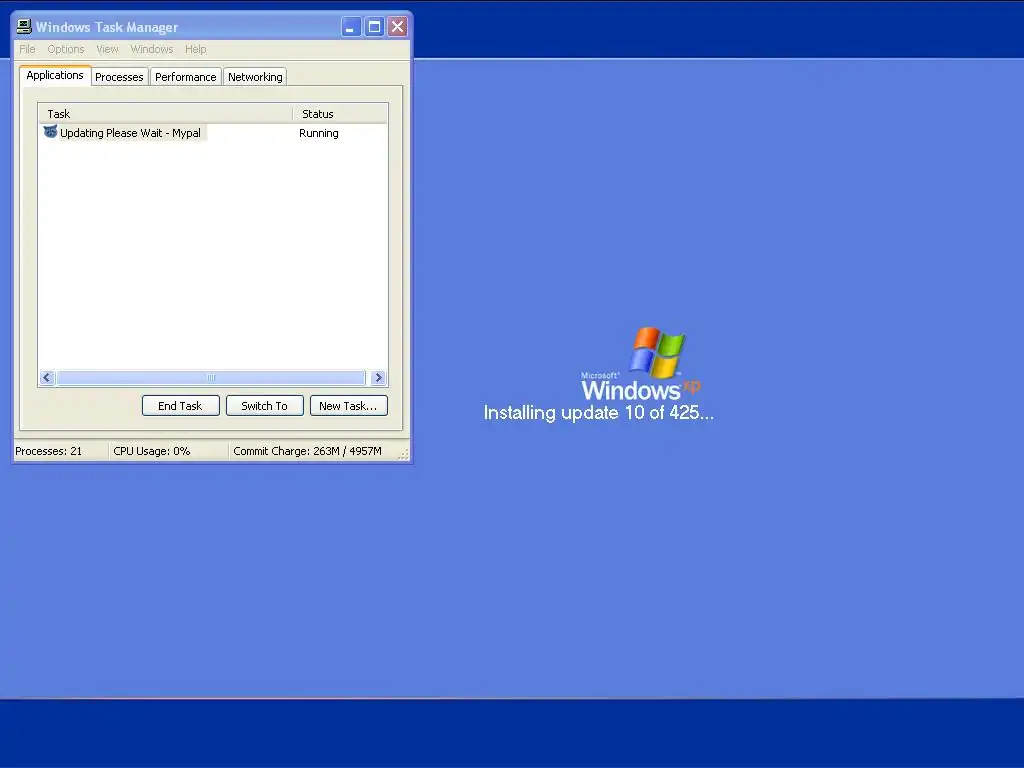Click the 'Running' status cell
This screenshot has width=1024, height=768.
(x=319, y=133)
